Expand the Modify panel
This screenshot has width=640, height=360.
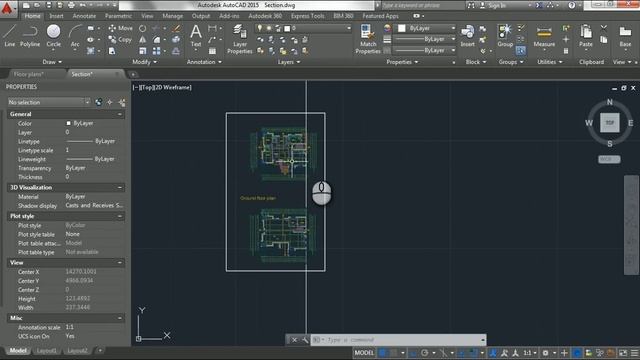click(144, 62)
